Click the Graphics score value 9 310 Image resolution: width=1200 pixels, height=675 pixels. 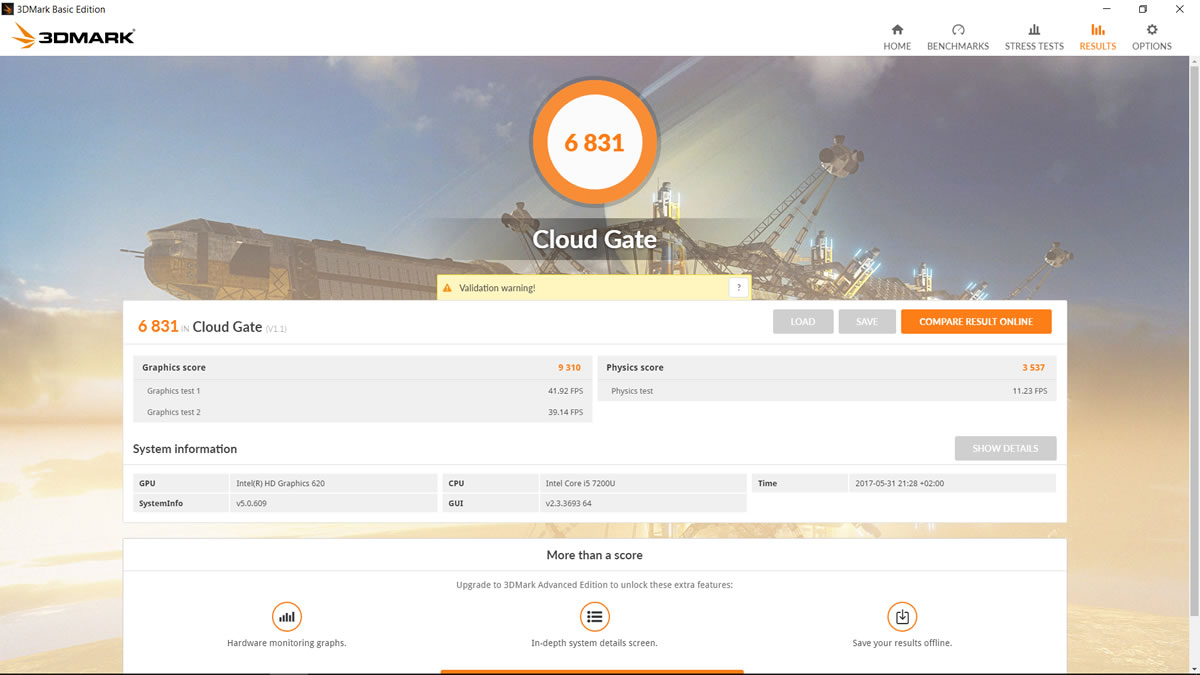(569, 368)
